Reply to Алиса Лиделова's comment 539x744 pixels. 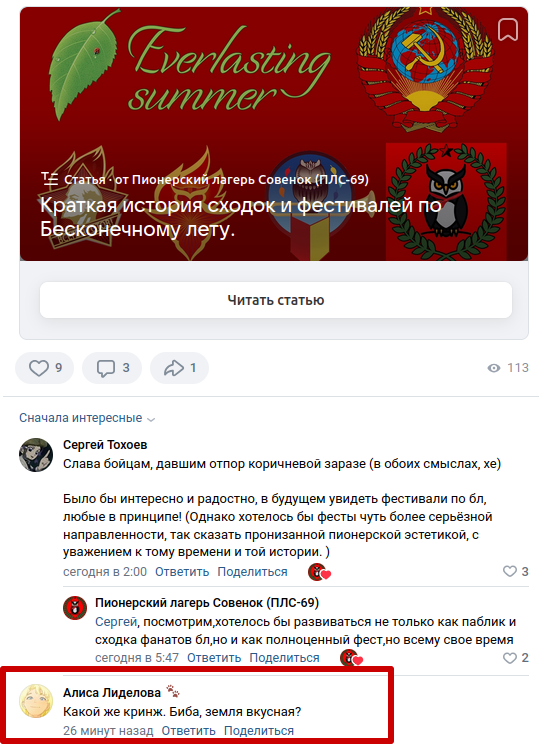point(188,731)
